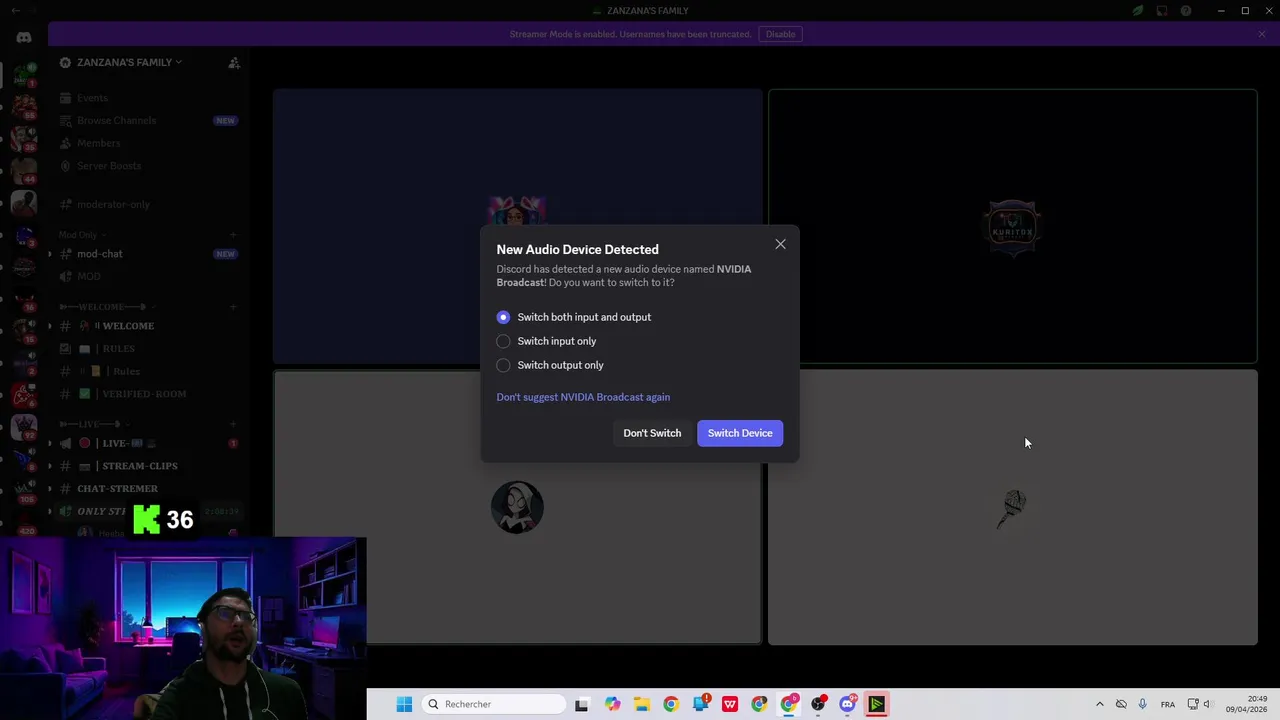Open the Events entry
This screenshot has height=720, width=1280.
[148, 98]
